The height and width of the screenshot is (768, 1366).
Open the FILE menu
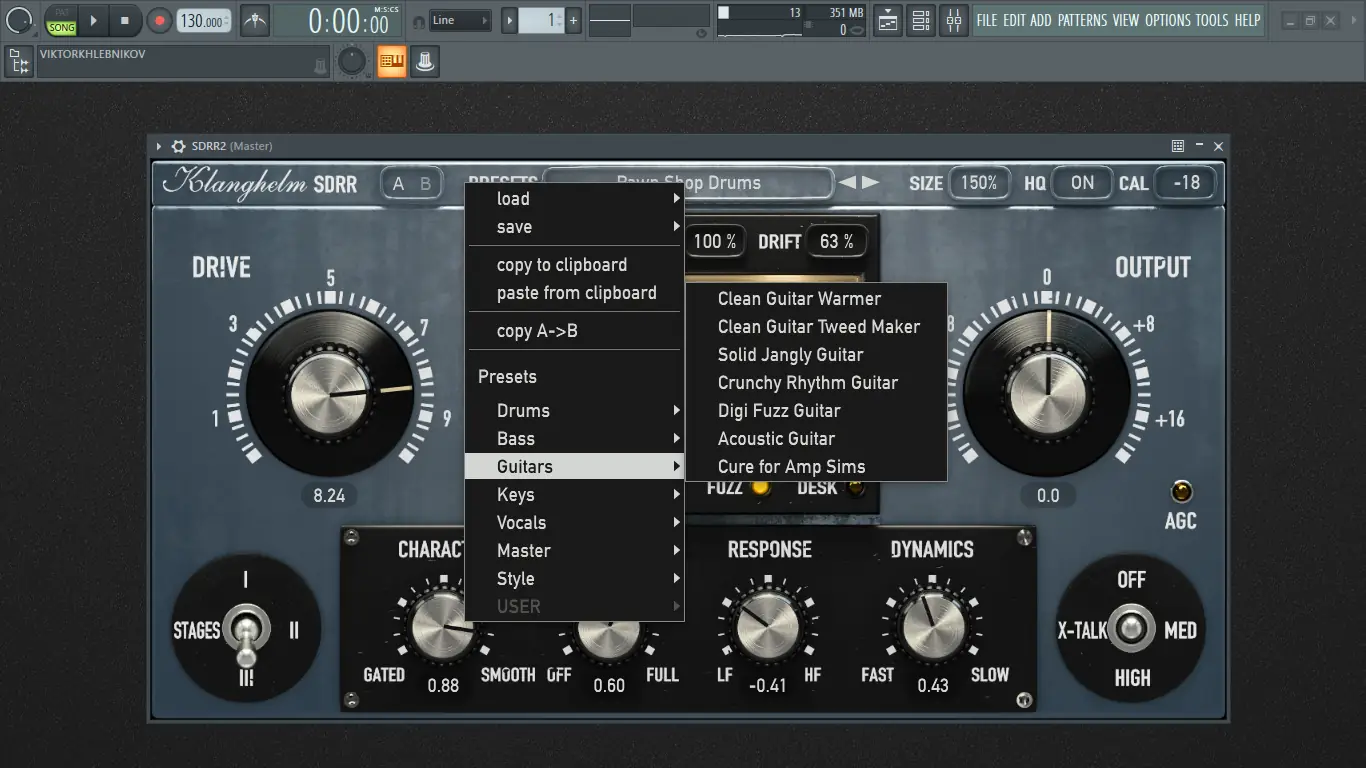pos(987,20)
